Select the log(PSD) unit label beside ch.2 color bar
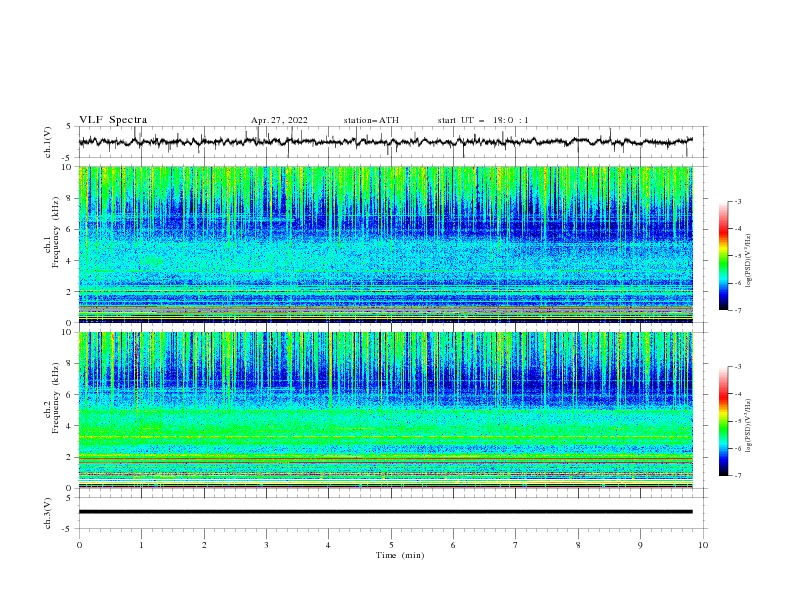The width and height of the screenshot is (792, 612). click(749, 426)
